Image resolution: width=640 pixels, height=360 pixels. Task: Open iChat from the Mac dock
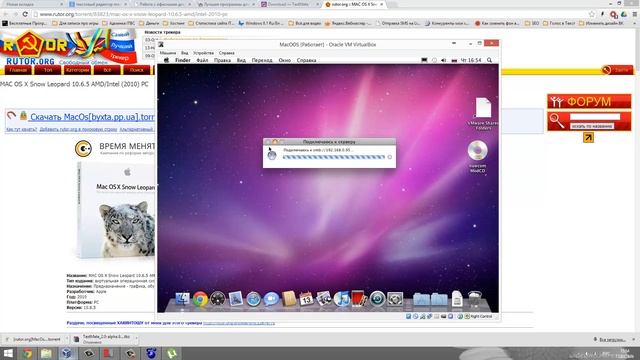pyautogui.click(x=271, y=299)
